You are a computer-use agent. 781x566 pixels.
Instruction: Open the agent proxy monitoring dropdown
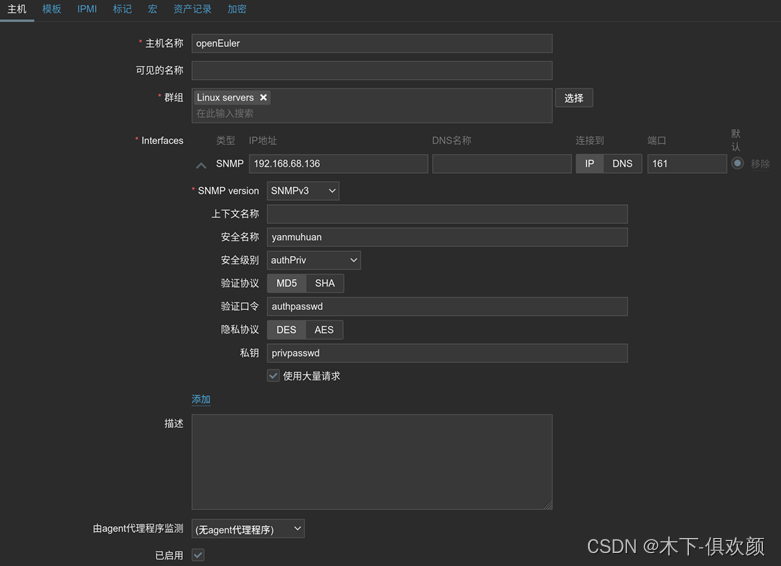(x=248, y=529)
